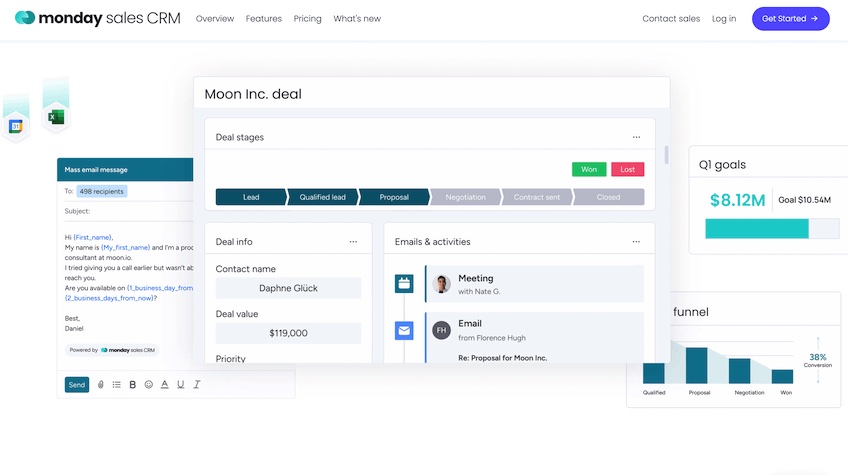Screen dimensions: 848x475
Task: Click the Proposal bar in funnel chart
Action: tap(697, 366)
